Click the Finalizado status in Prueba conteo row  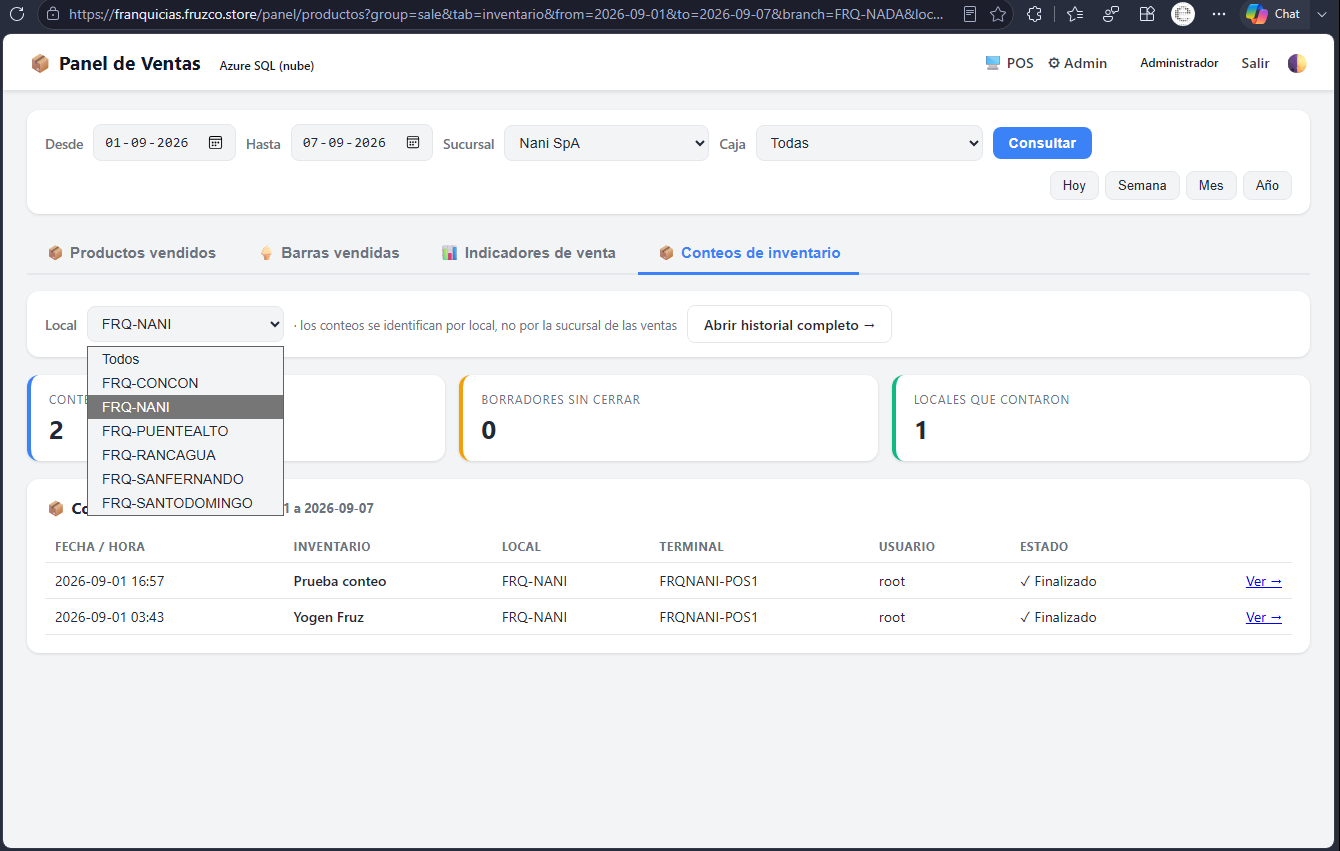point(1058,581)
